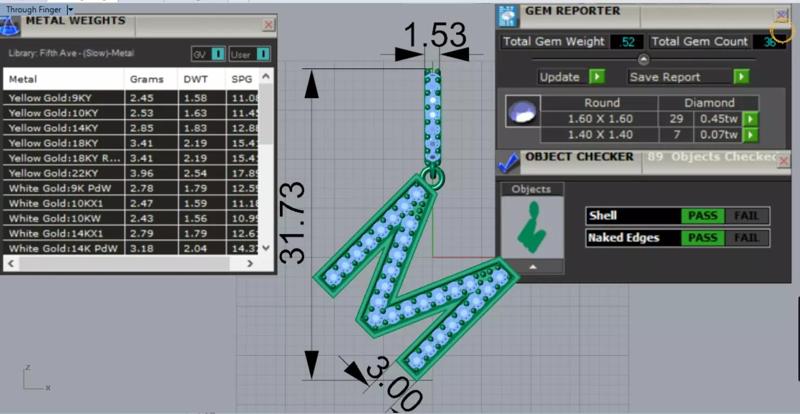This screenshot has height=414, width=800.
Task: Click metal list scroll right arrow
Action: point(249,263)
